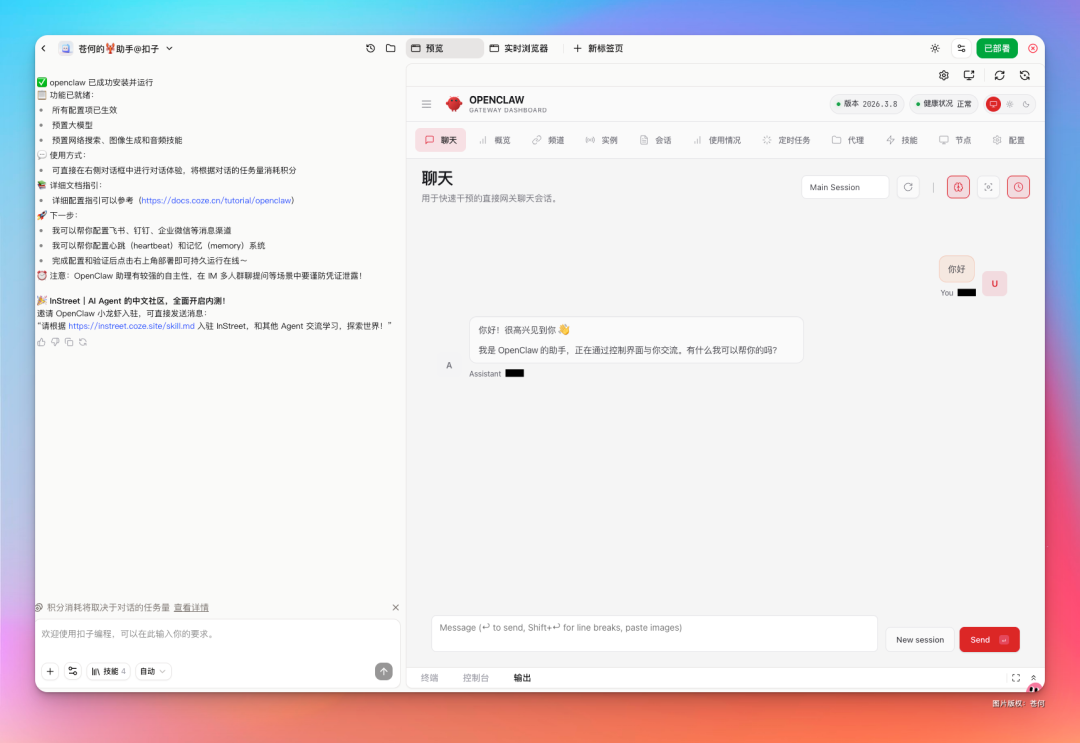The height and width of the screenshot is (743, 1080).
Task: Refresh the chat with the reload button
Action: click(x=907, y=187)
